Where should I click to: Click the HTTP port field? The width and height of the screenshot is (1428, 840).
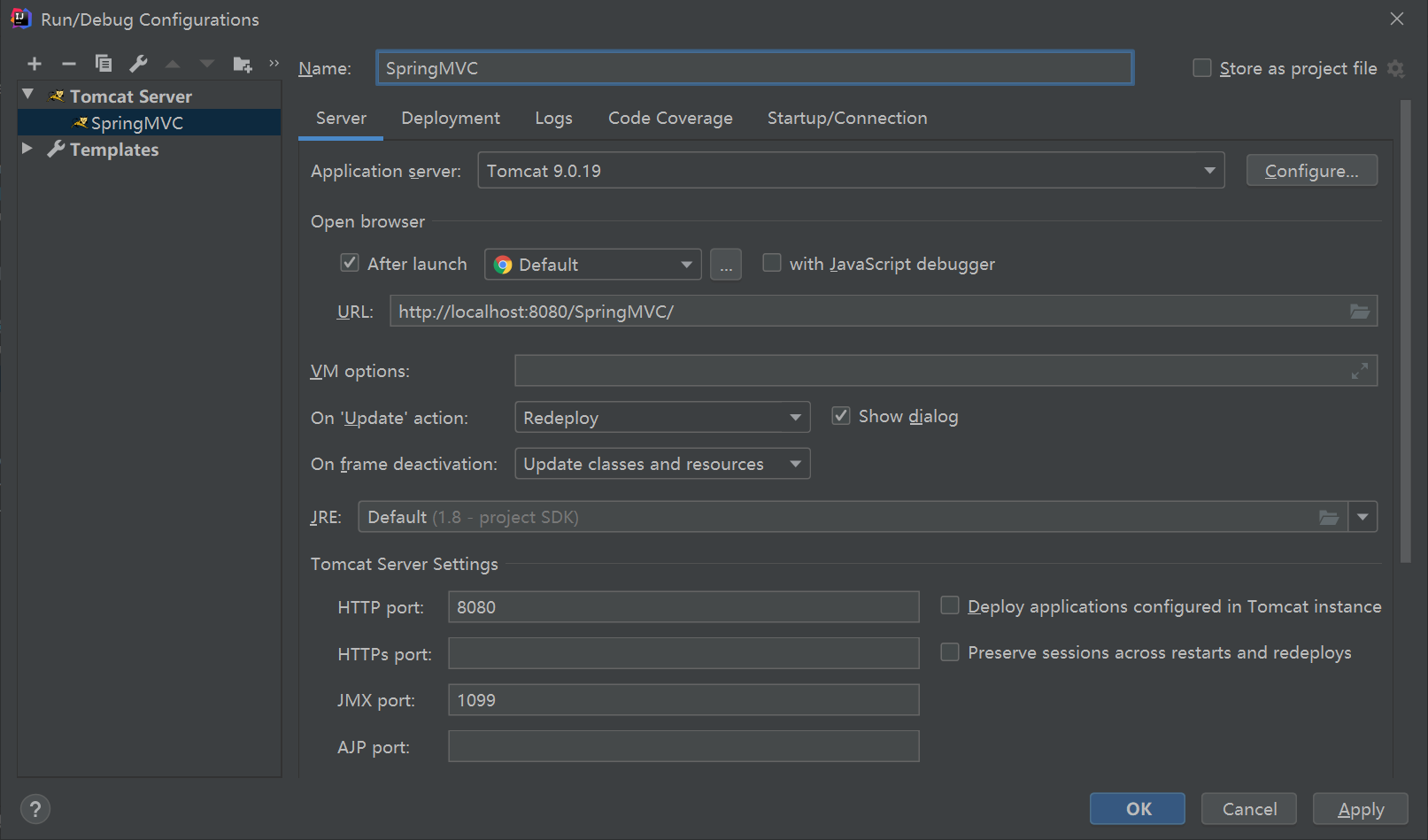coord(683,607)
